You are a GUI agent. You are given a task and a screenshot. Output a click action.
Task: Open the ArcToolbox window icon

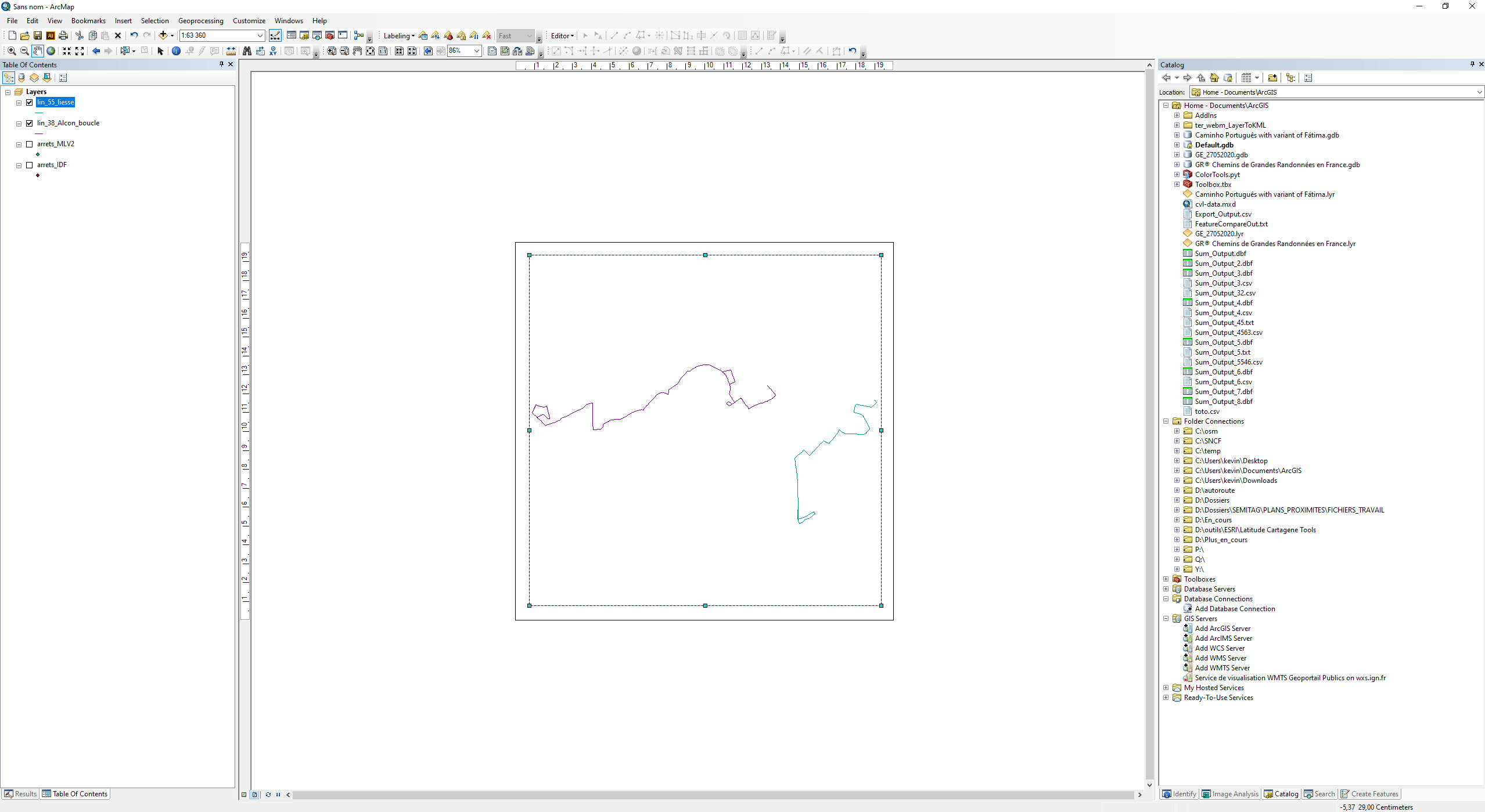[330, 35]
